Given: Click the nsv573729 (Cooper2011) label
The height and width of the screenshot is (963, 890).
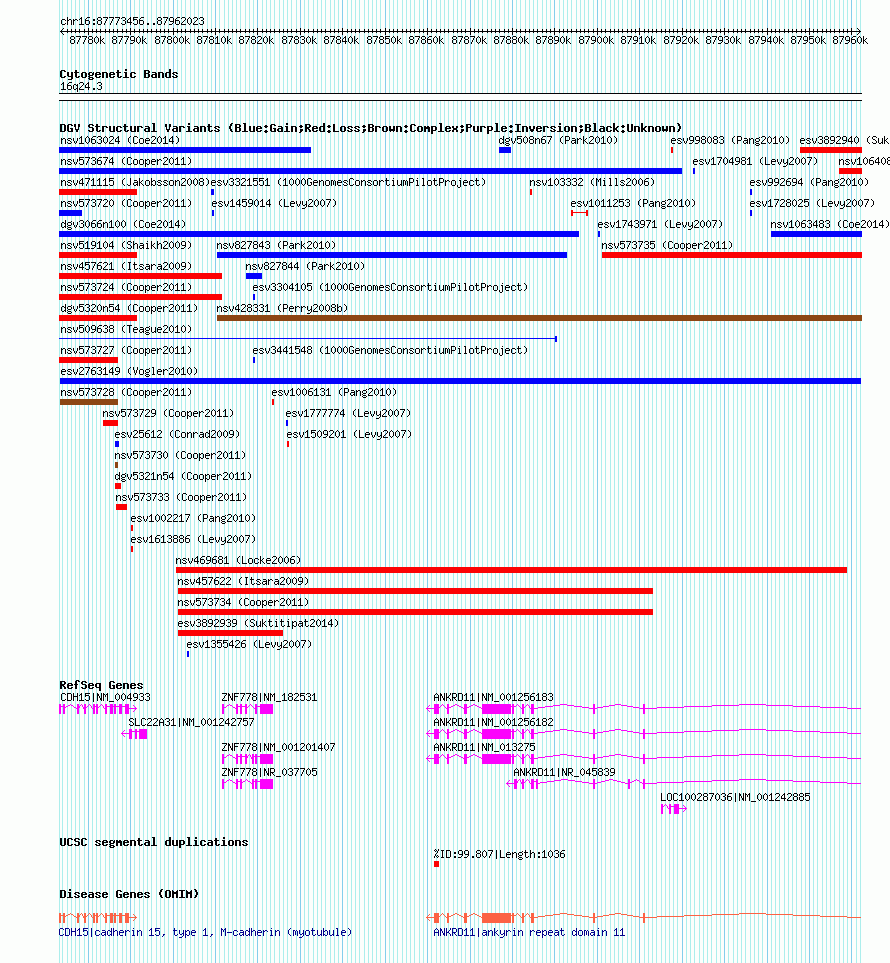Looking at the screenshot, I should click(x=168, y=413).
